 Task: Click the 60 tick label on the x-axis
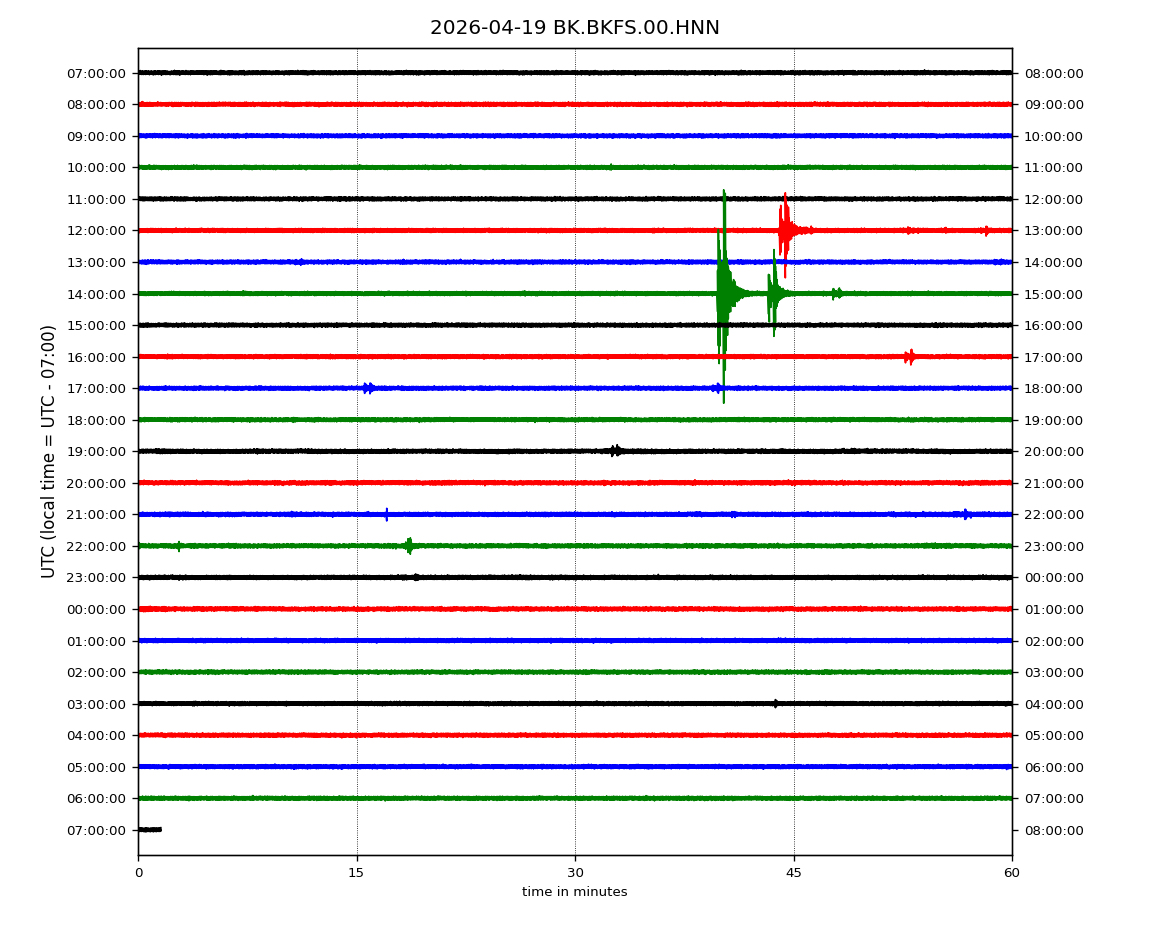(1012, 872)
